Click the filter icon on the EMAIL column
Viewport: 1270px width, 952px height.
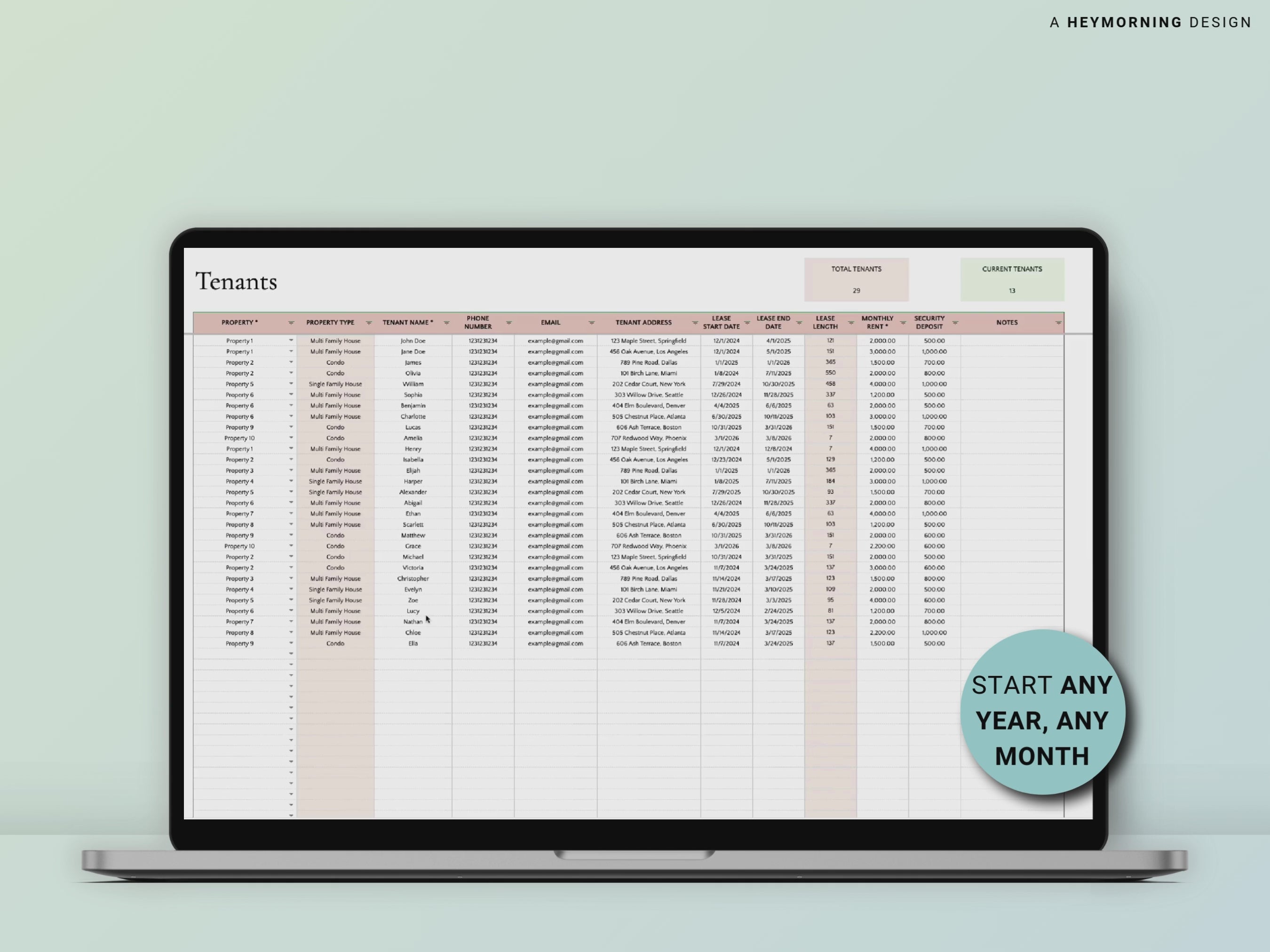click(x=591, y=322)
